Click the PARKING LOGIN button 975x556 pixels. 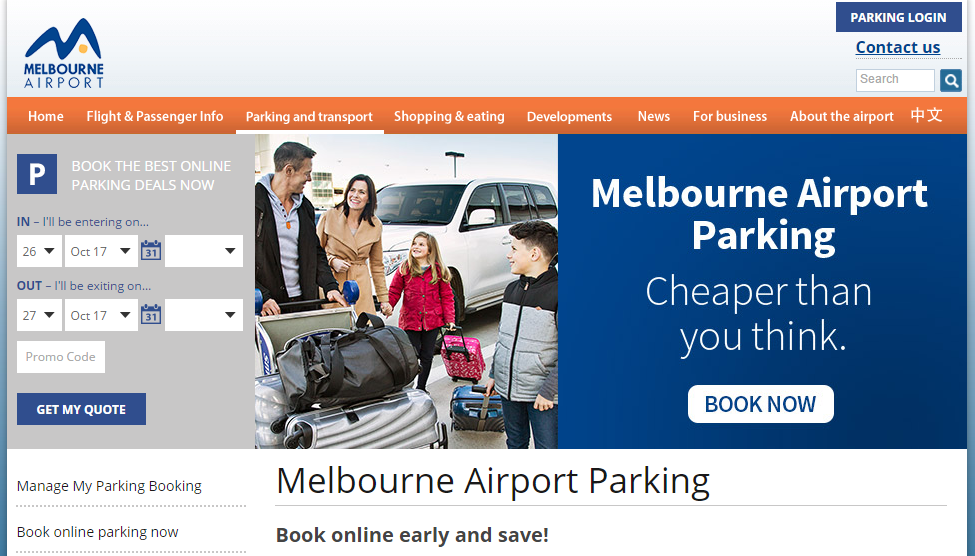(x=898, y=17)
